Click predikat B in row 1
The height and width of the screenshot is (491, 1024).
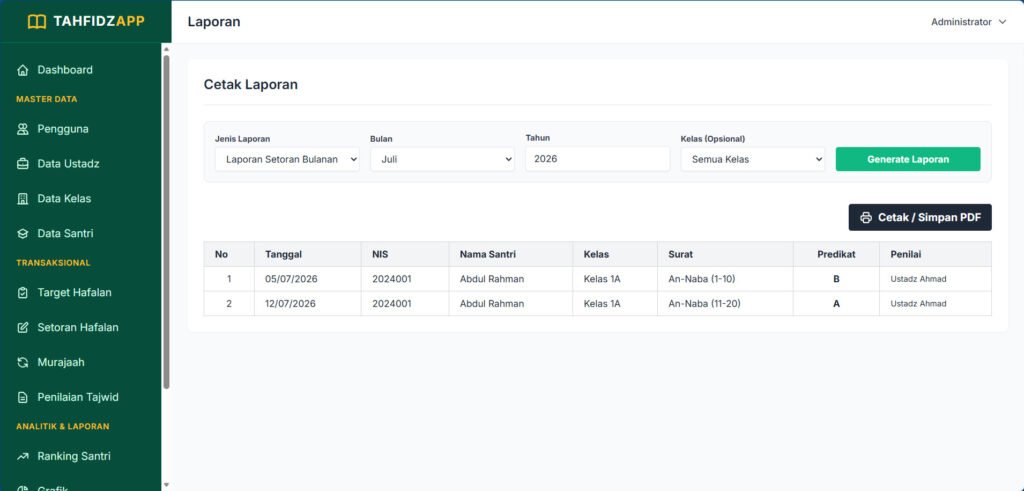[x=836, y=279]
